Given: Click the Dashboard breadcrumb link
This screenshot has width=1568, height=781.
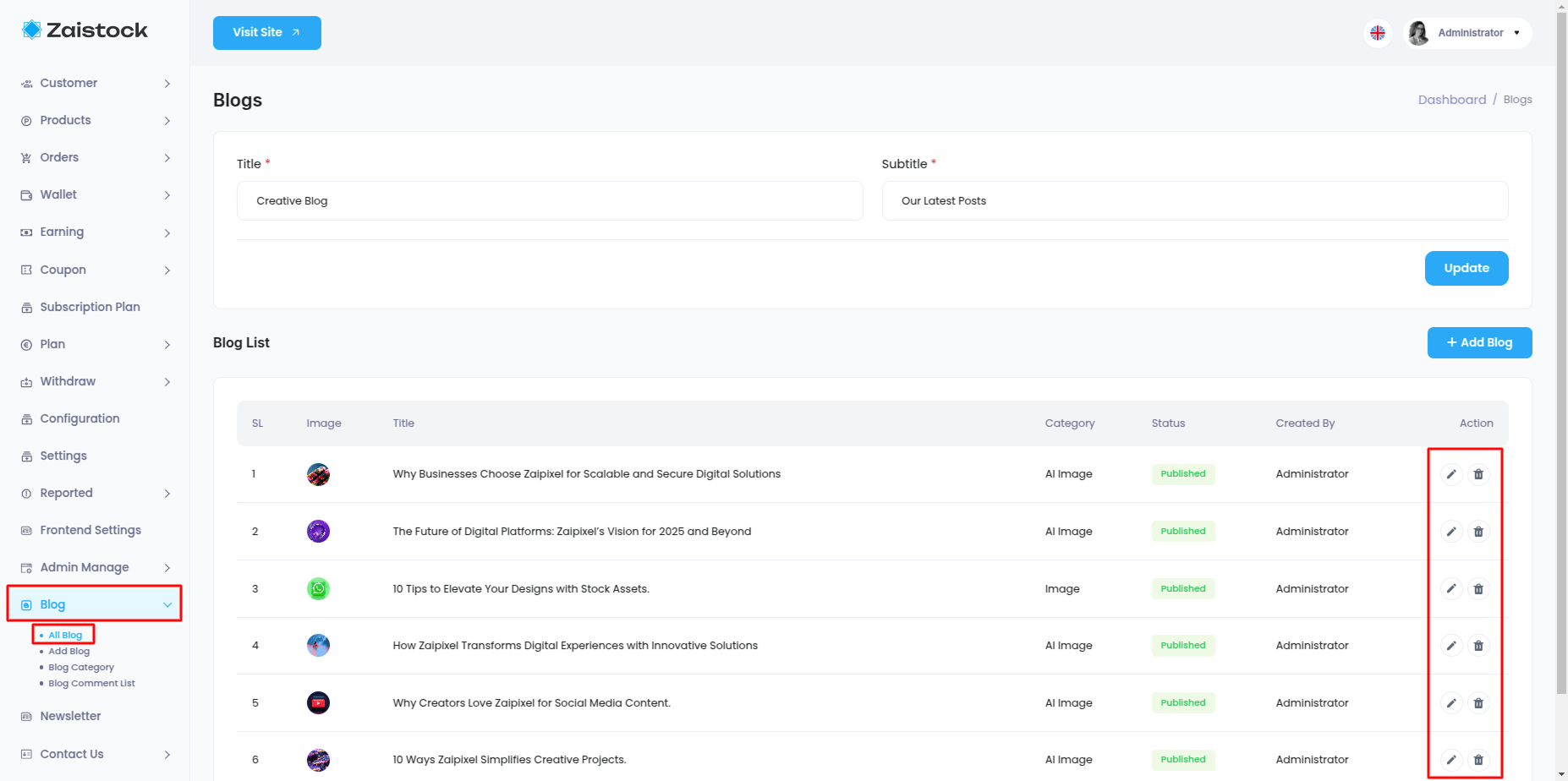Looking at the screenshot, I should [x=1451, y=100].
